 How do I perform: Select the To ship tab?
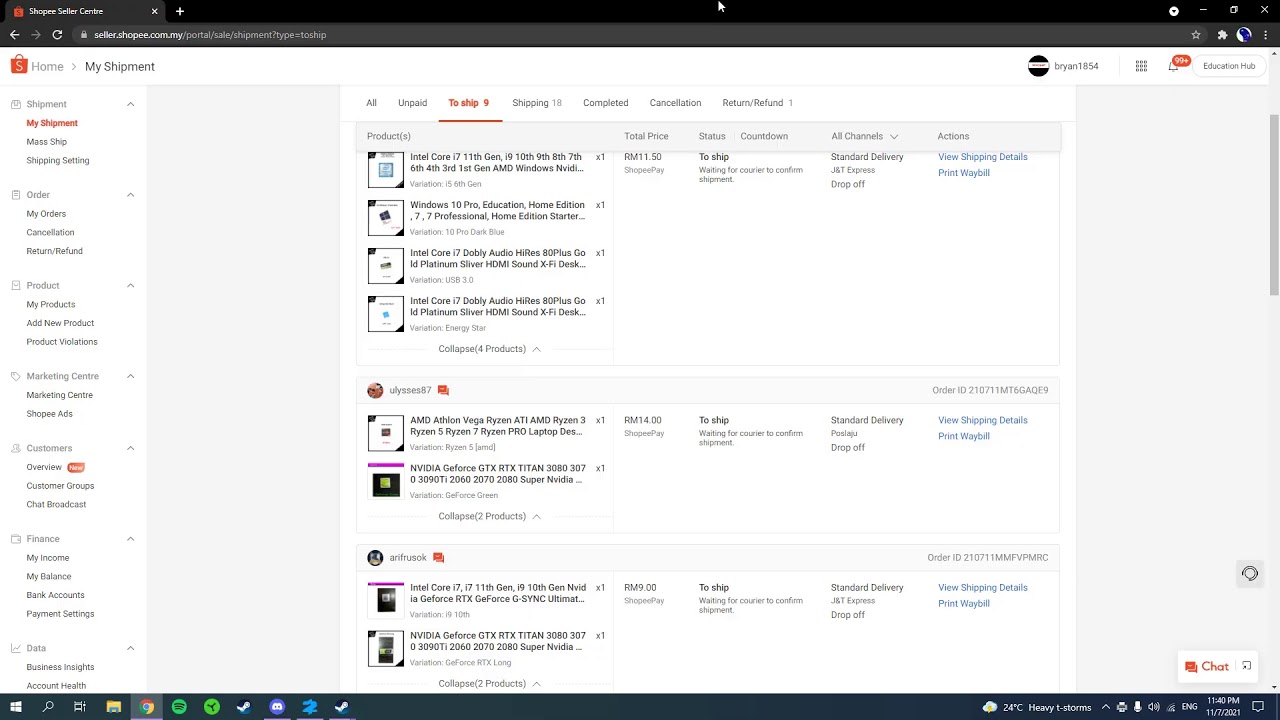(468, 103)
